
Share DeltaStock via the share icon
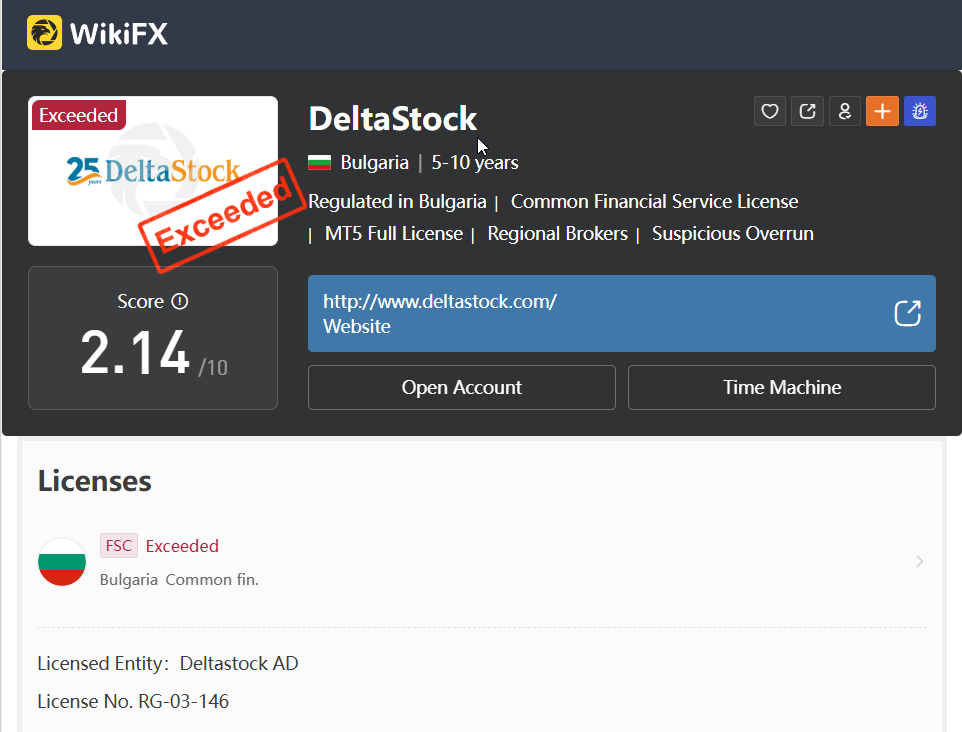pyautogui.click(x=807, y=111)
